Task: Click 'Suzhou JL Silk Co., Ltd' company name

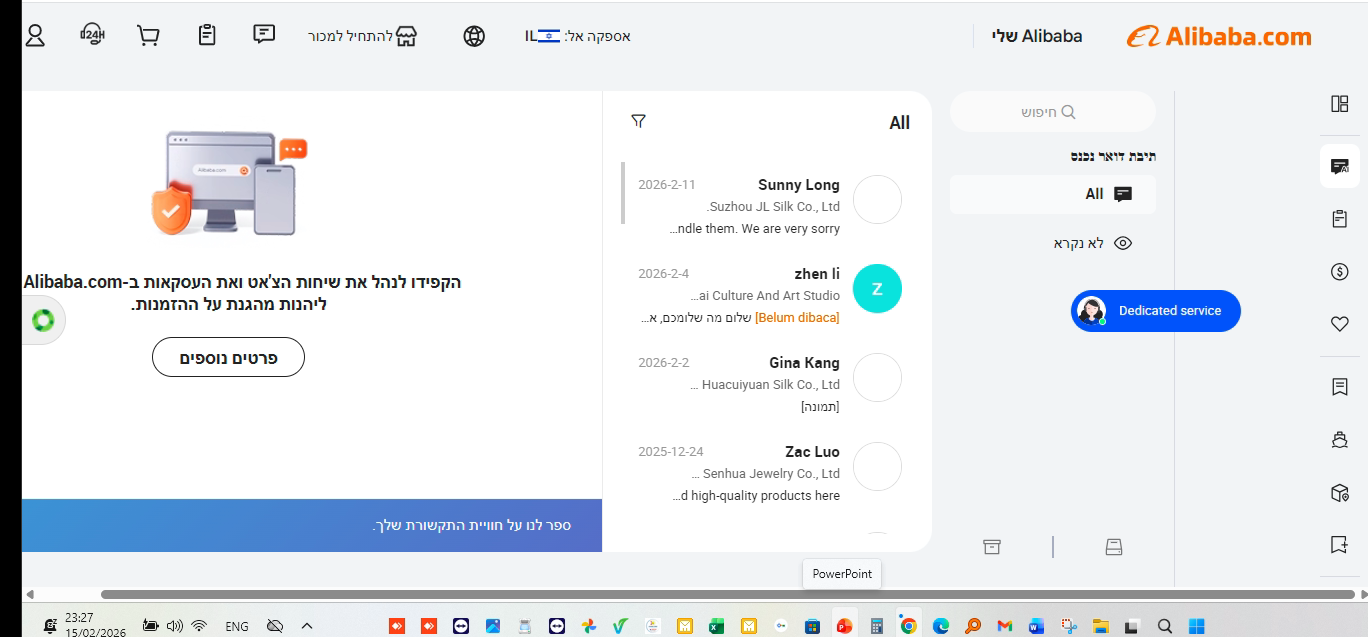Action: [773, 207]
